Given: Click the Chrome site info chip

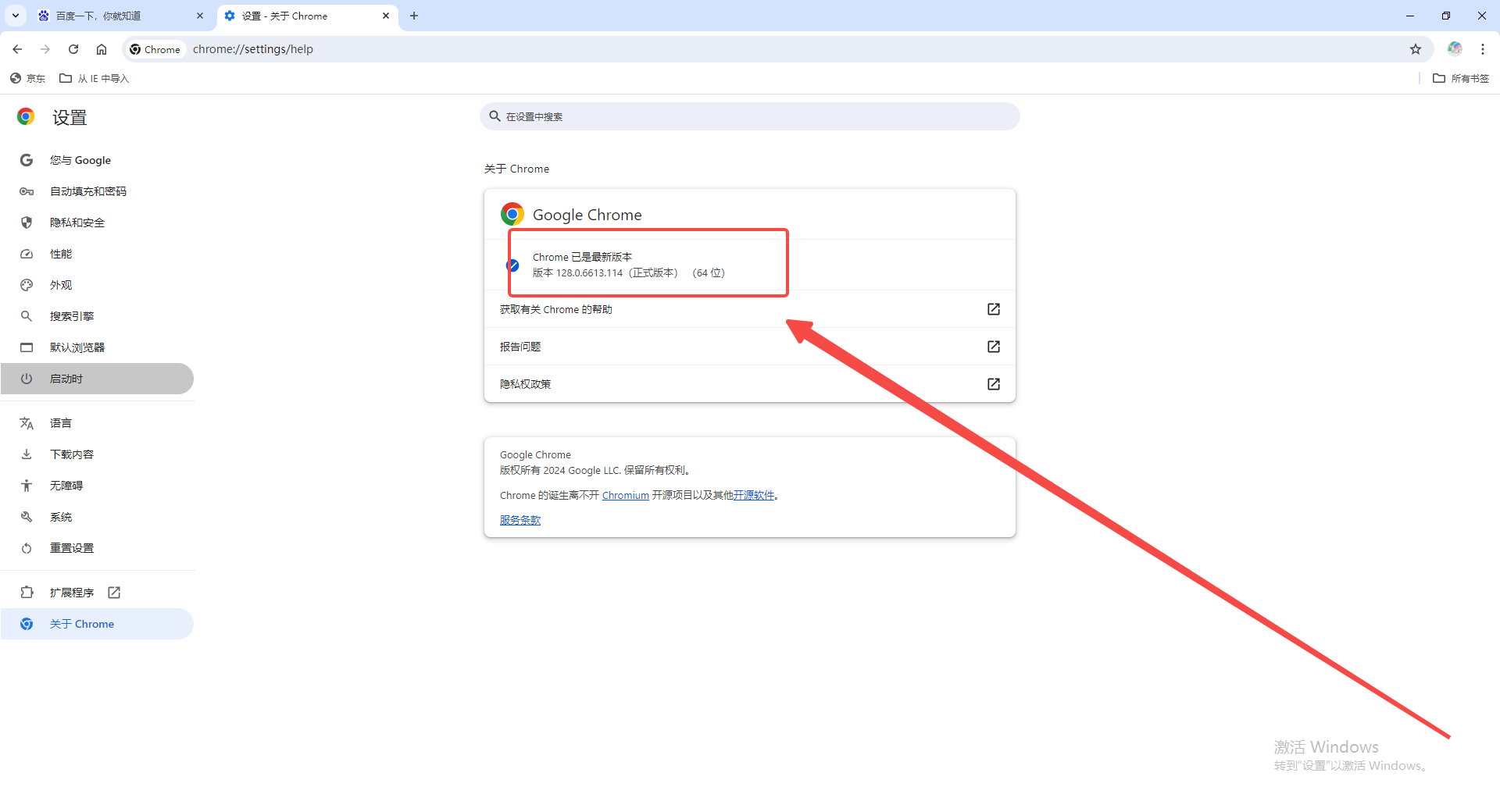Looking at the screenshot, I should click(x=155, y=49).
